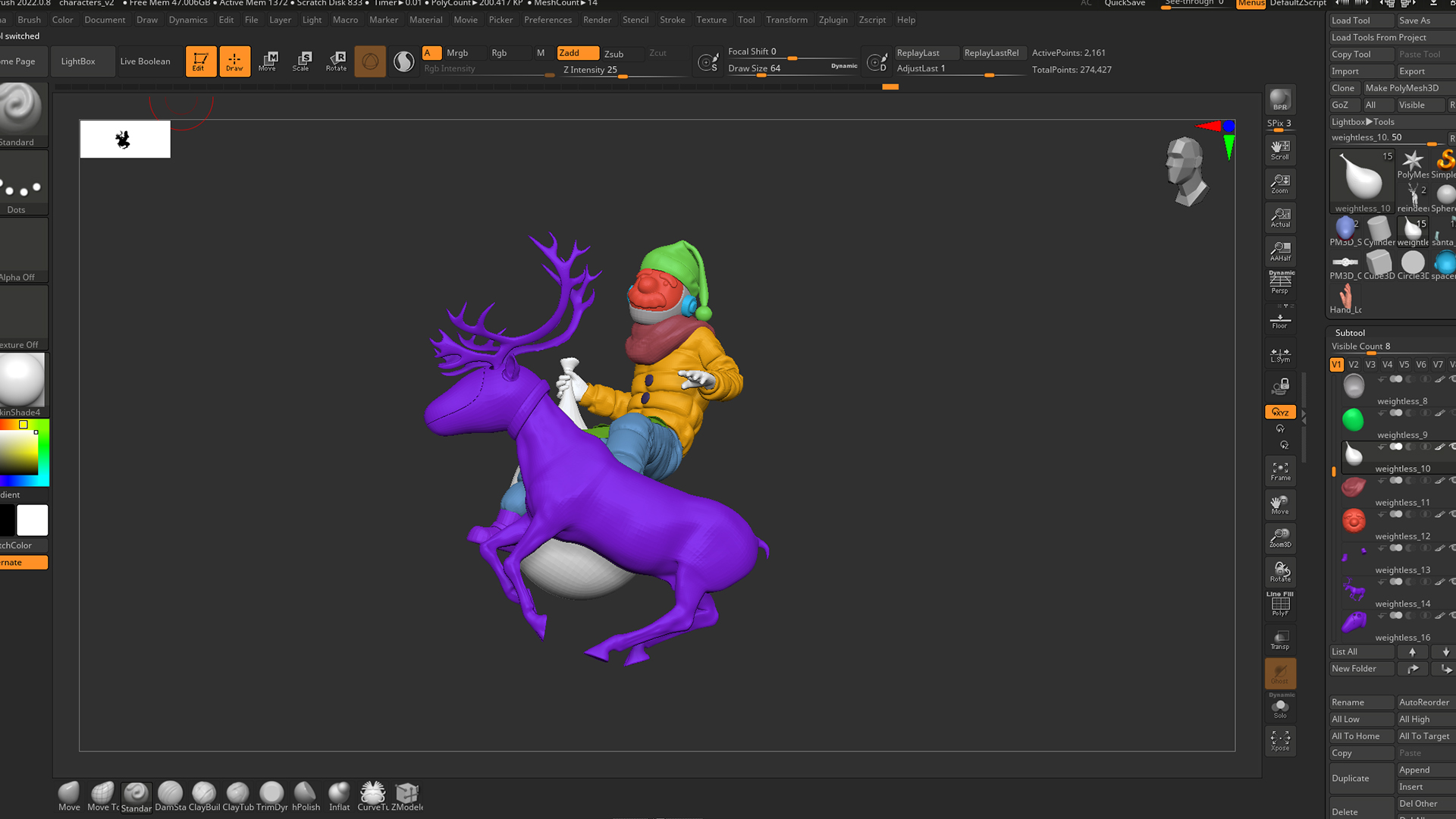Screen dimensions: 1456x819
Task: Activate the Persp perspective button
Action: (x=1280, y=282)
